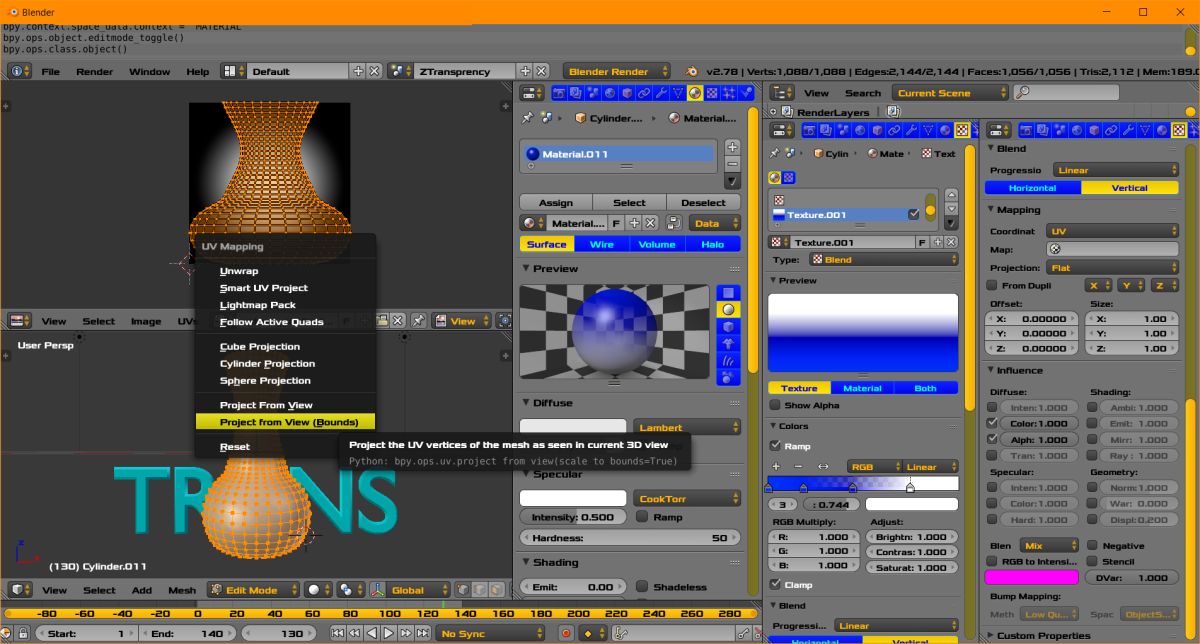Select the Material.011 slot
This screenshot has height=644, width=1200.
pos(619,154)
